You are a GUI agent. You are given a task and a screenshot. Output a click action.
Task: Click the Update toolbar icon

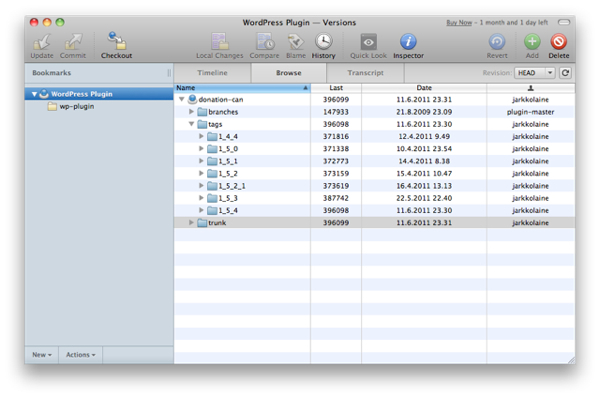[42, 42]
